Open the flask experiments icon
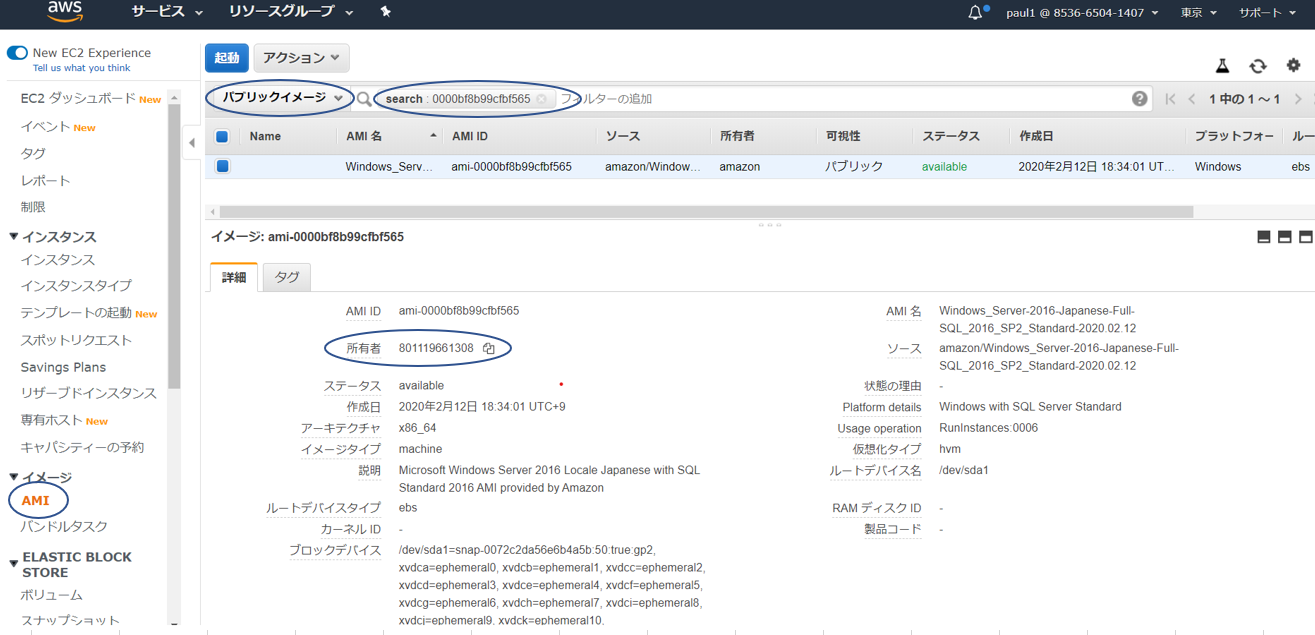Viewport: 1315px width, 635px height. point(1222,66)
